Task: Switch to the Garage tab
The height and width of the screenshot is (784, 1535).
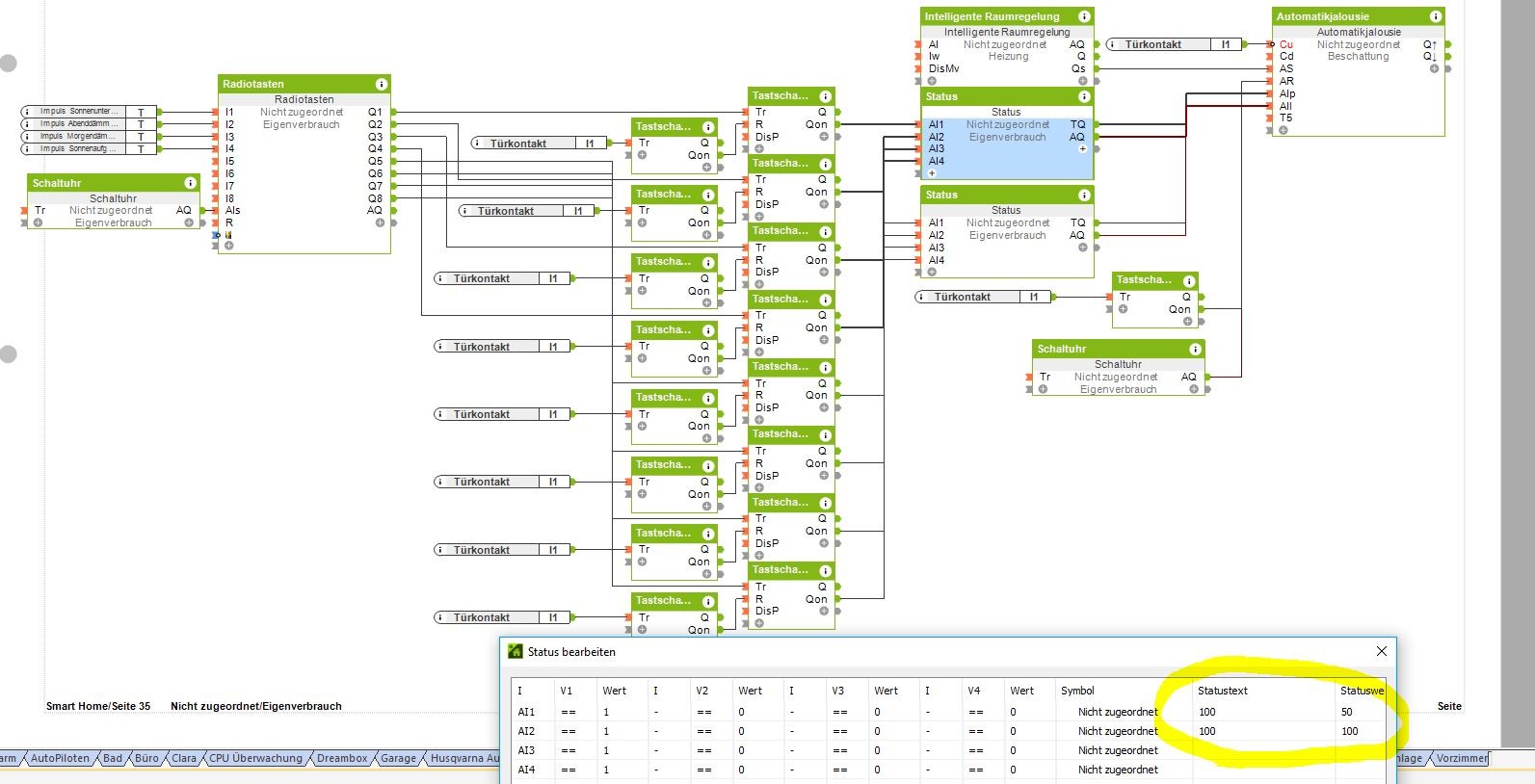Action: [x=398, y=758]
